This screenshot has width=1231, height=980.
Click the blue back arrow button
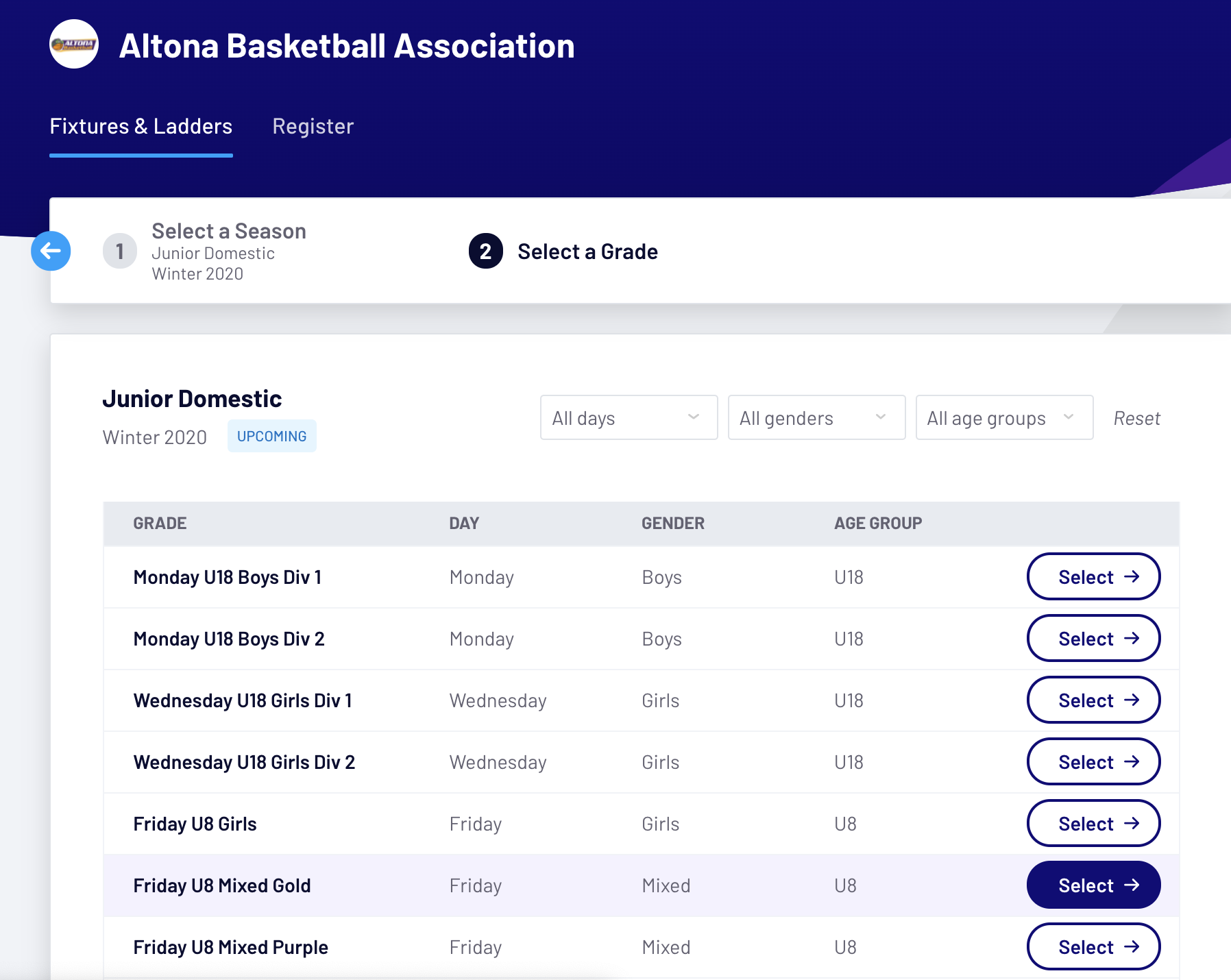[x=51, y=251]
